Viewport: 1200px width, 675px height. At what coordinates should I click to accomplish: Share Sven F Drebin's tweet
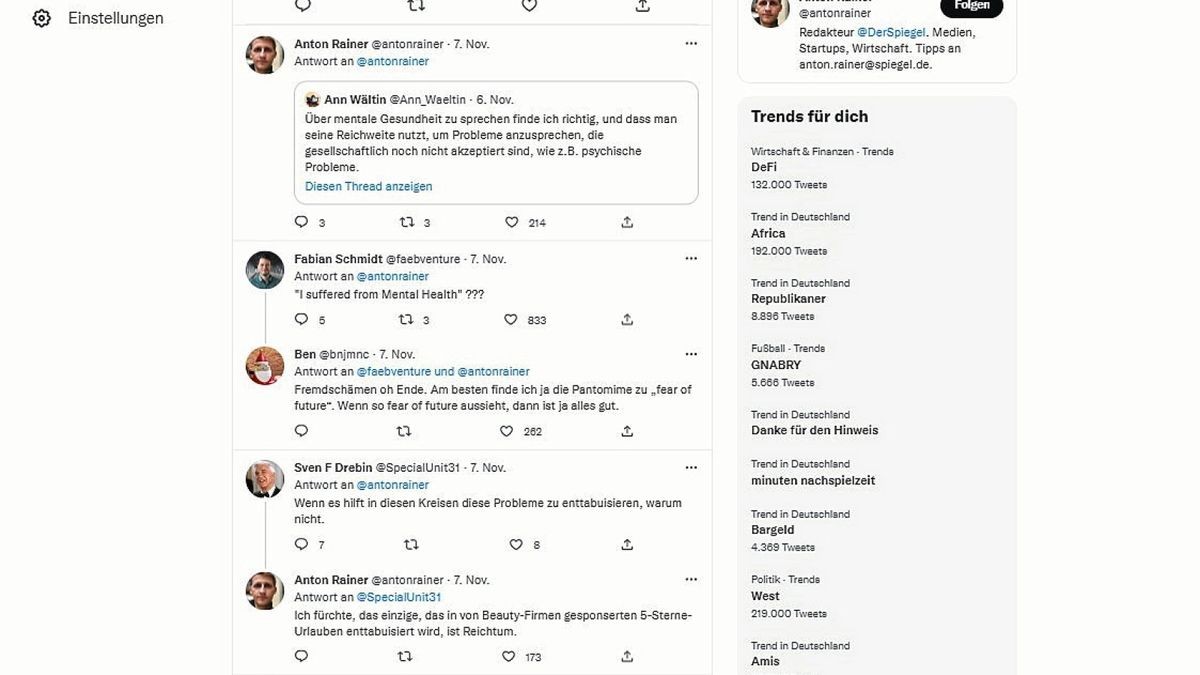[x=627, y=545]
